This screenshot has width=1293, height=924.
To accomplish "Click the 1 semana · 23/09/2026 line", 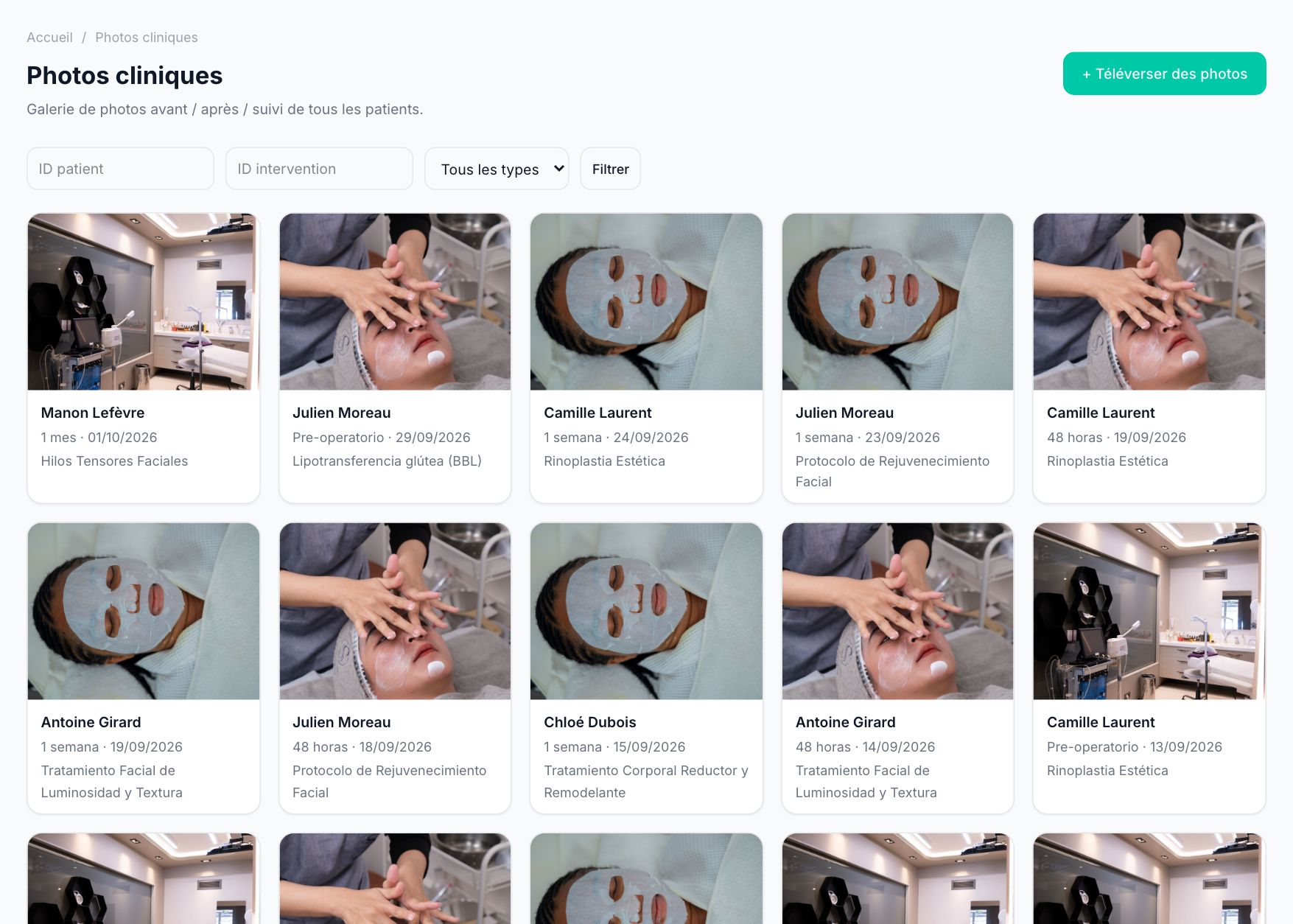I will [868, 438].
